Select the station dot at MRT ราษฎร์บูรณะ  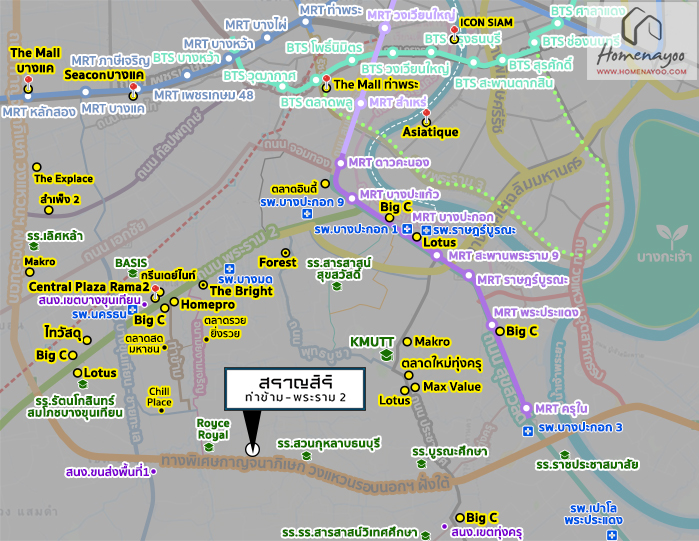[x=469, y=275]
